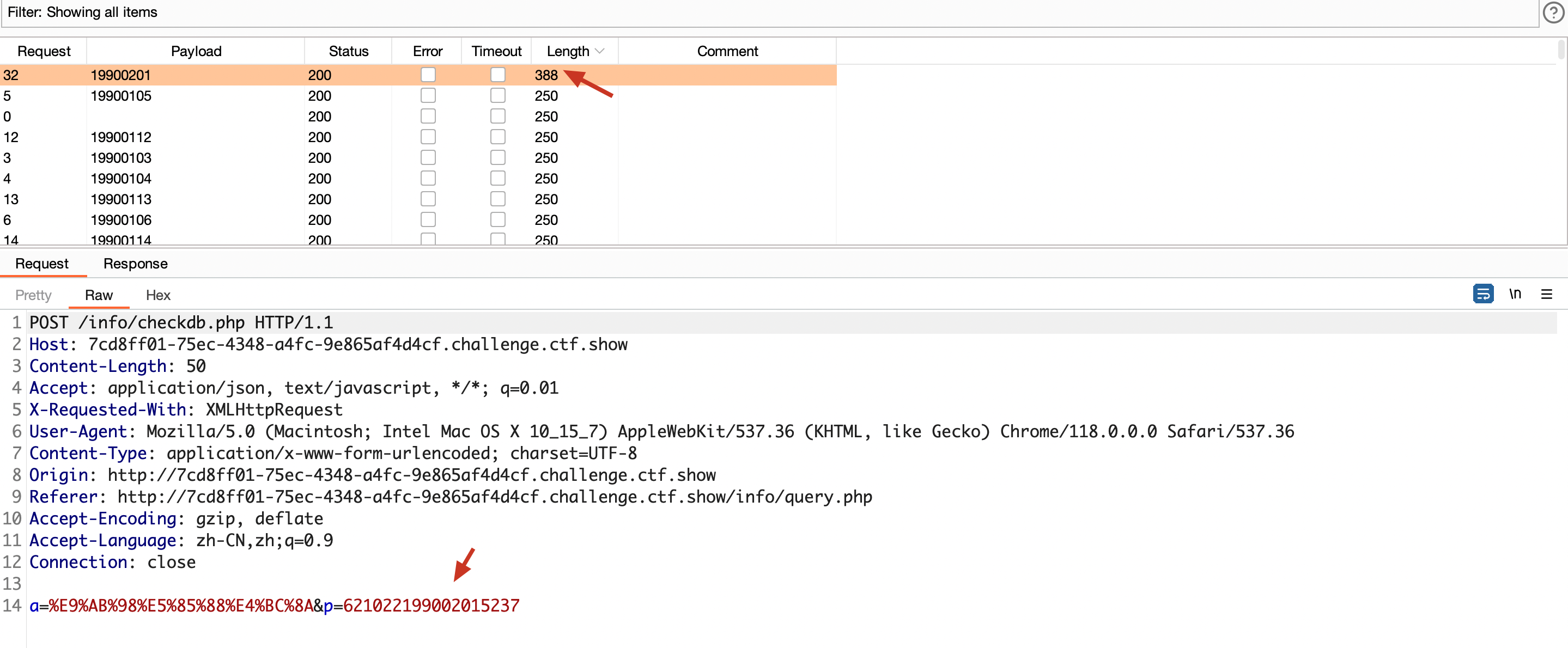Select payload 19900112 in results table

click(x=120, y=137)
